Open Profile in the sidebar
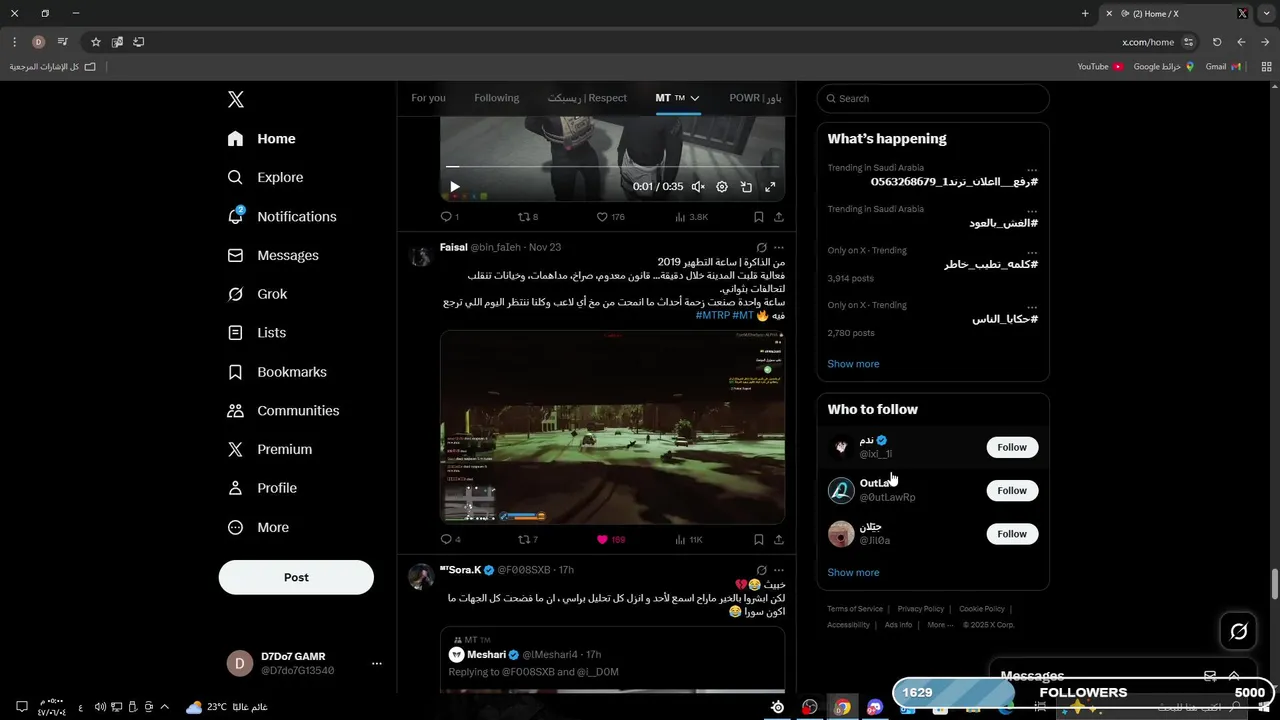 point(262,488)
